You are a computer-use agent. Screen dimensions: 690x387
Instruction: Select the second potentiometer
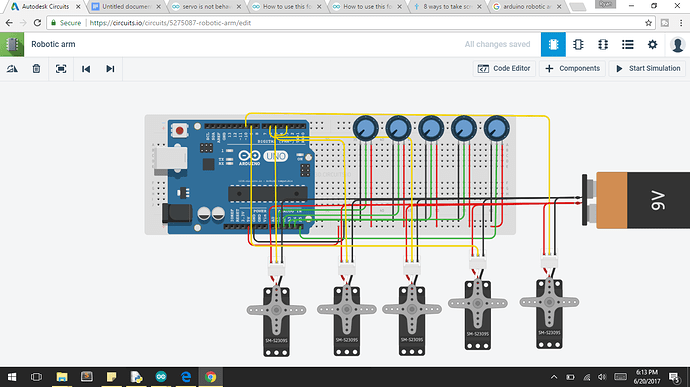(398, 128)
